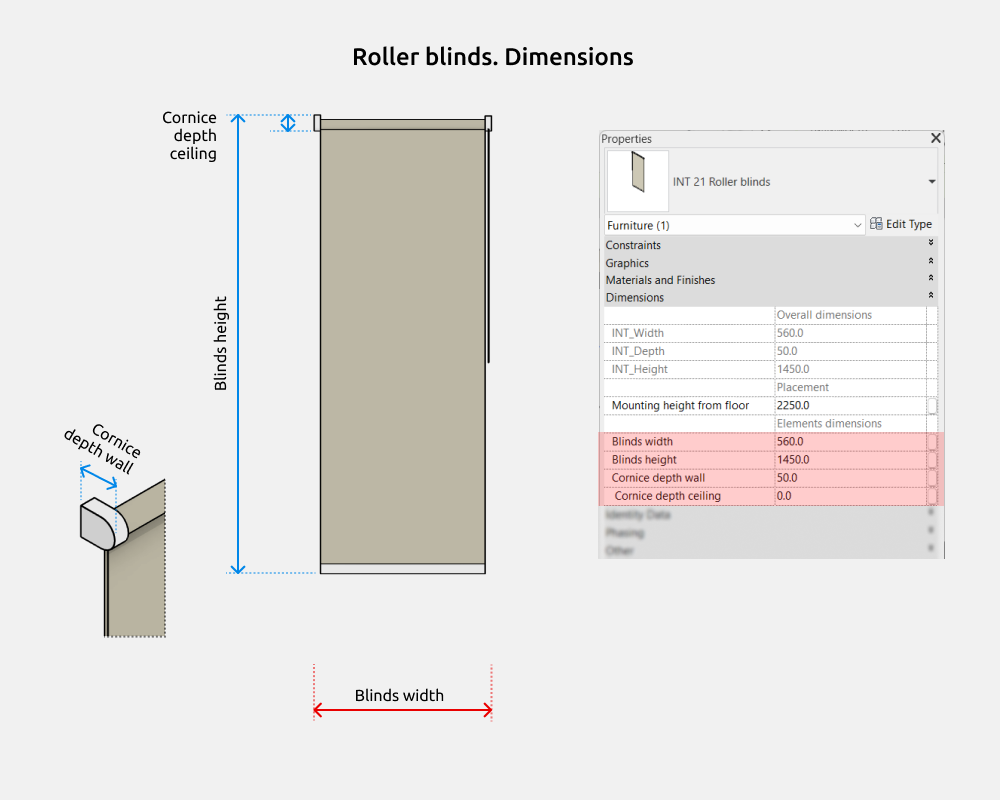Collapse the Materials and Finishes section
1000x800 pixels.
click(x=930, y=278)
